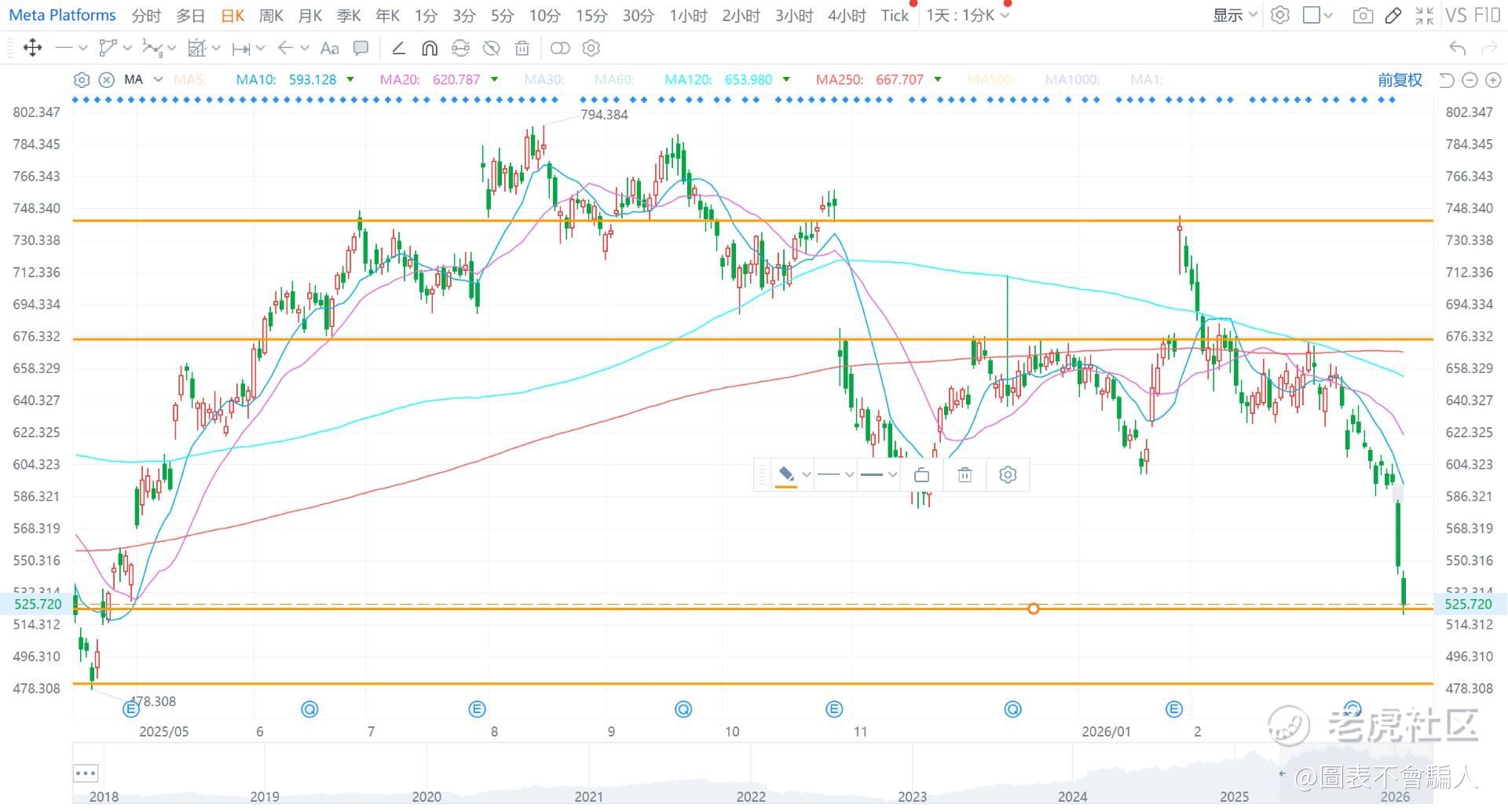The image size is (1508, 812).
Task: Zoom out the chart with minus icon
Action: 1470,79
